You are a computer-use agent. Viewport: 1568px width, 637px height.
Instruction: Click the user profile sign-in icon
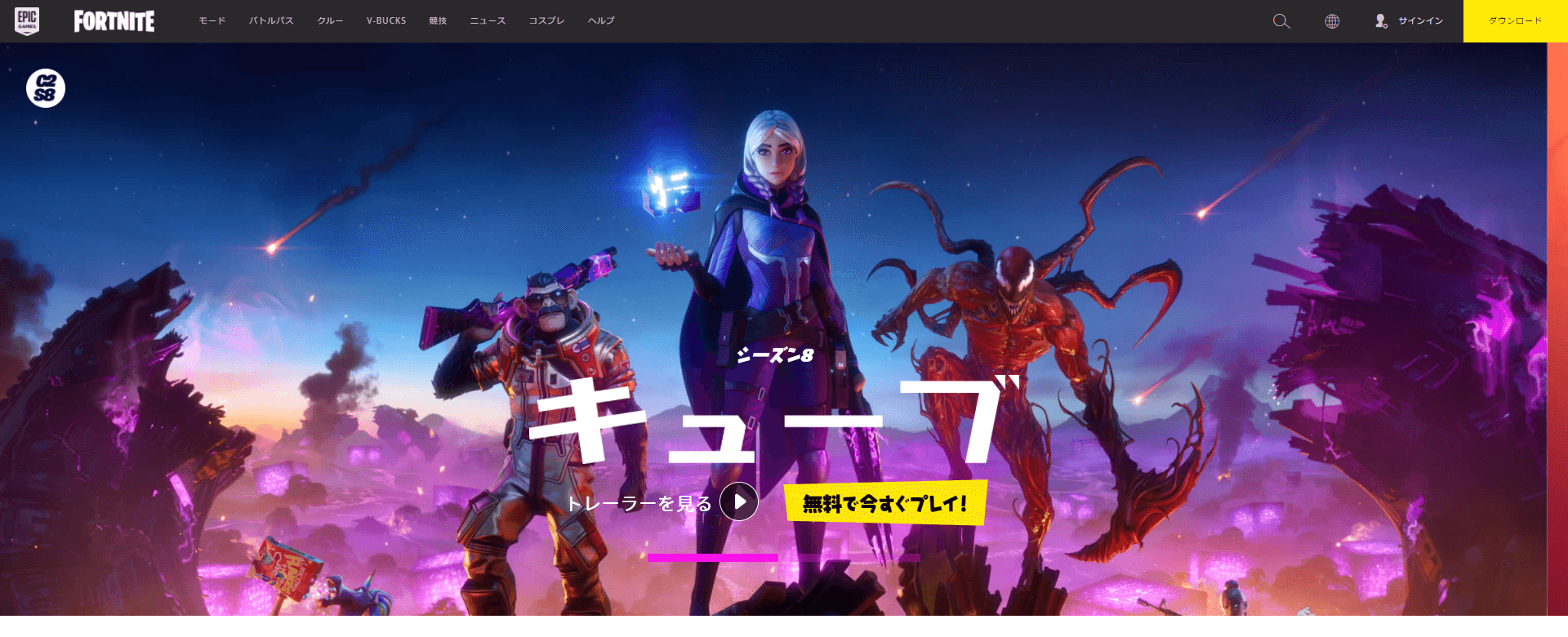pos(1381,21)
